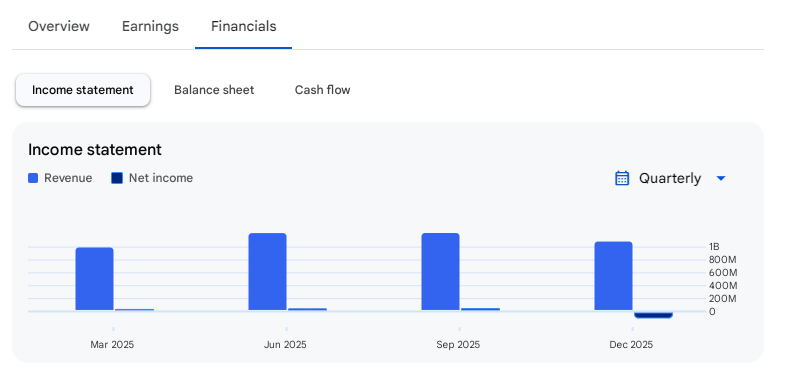Select the Sep 2025 revenue bar
The image size is (787, 370).
tap(440, 272)
